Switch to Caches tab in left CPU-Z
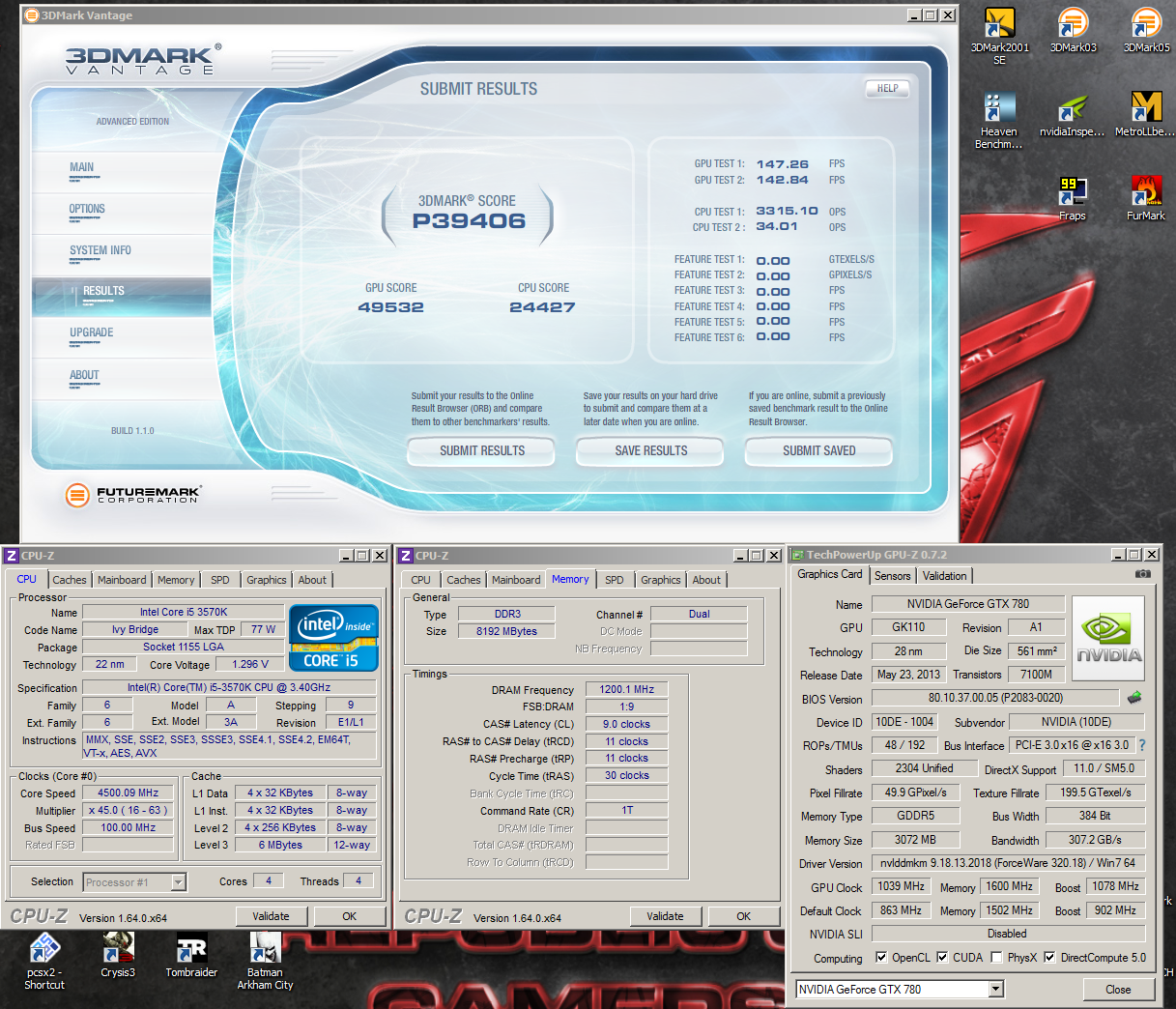This screenshot has height=1009, width=1176. [69, 580]
